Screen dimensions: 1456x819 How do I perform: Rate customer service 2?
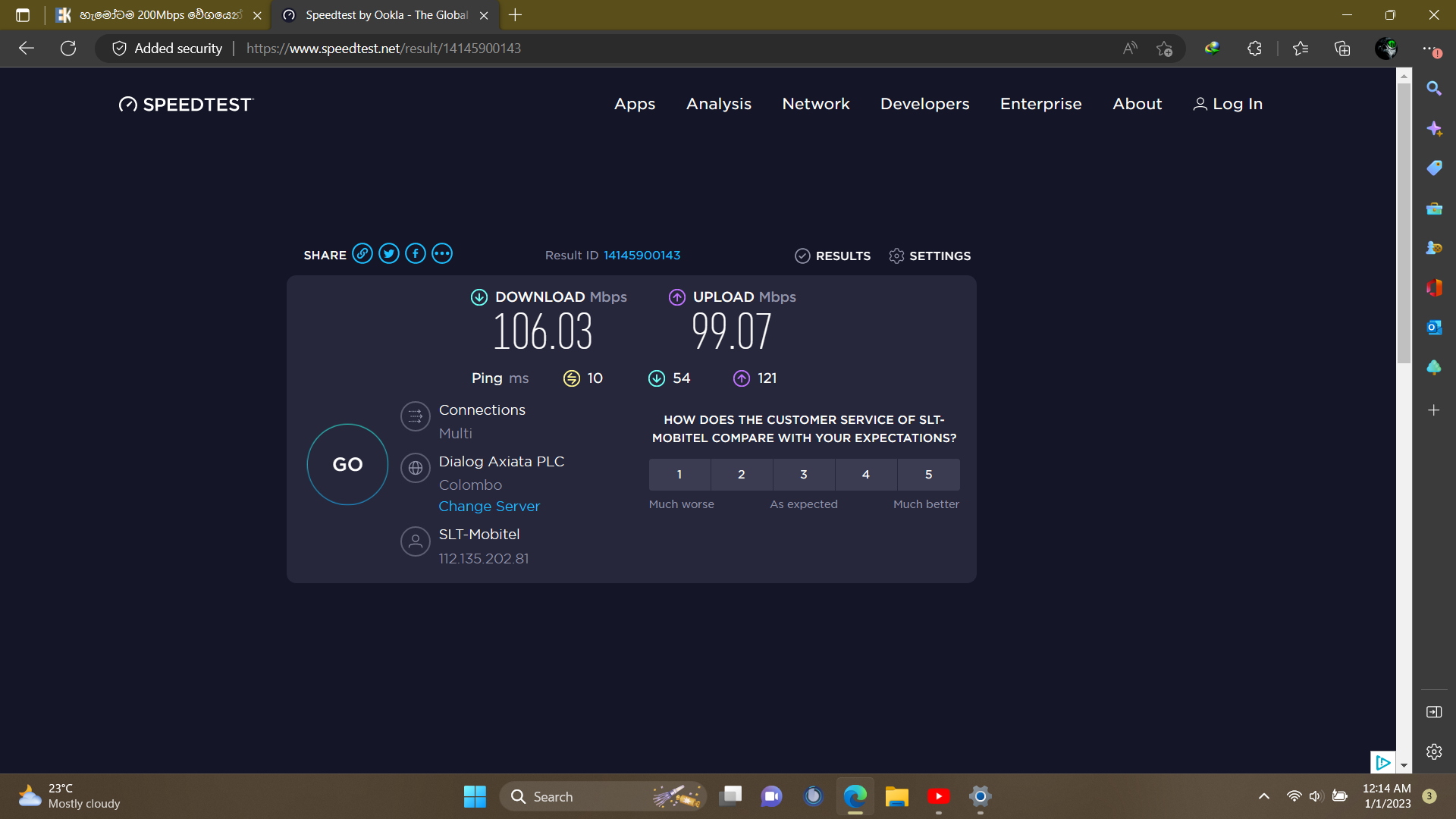pos(742,475)
